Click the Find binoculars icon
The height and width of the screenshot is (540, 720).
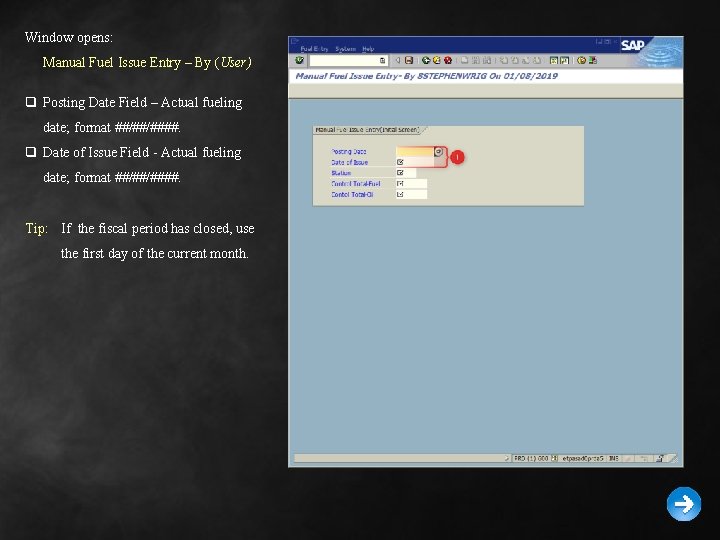476,60
